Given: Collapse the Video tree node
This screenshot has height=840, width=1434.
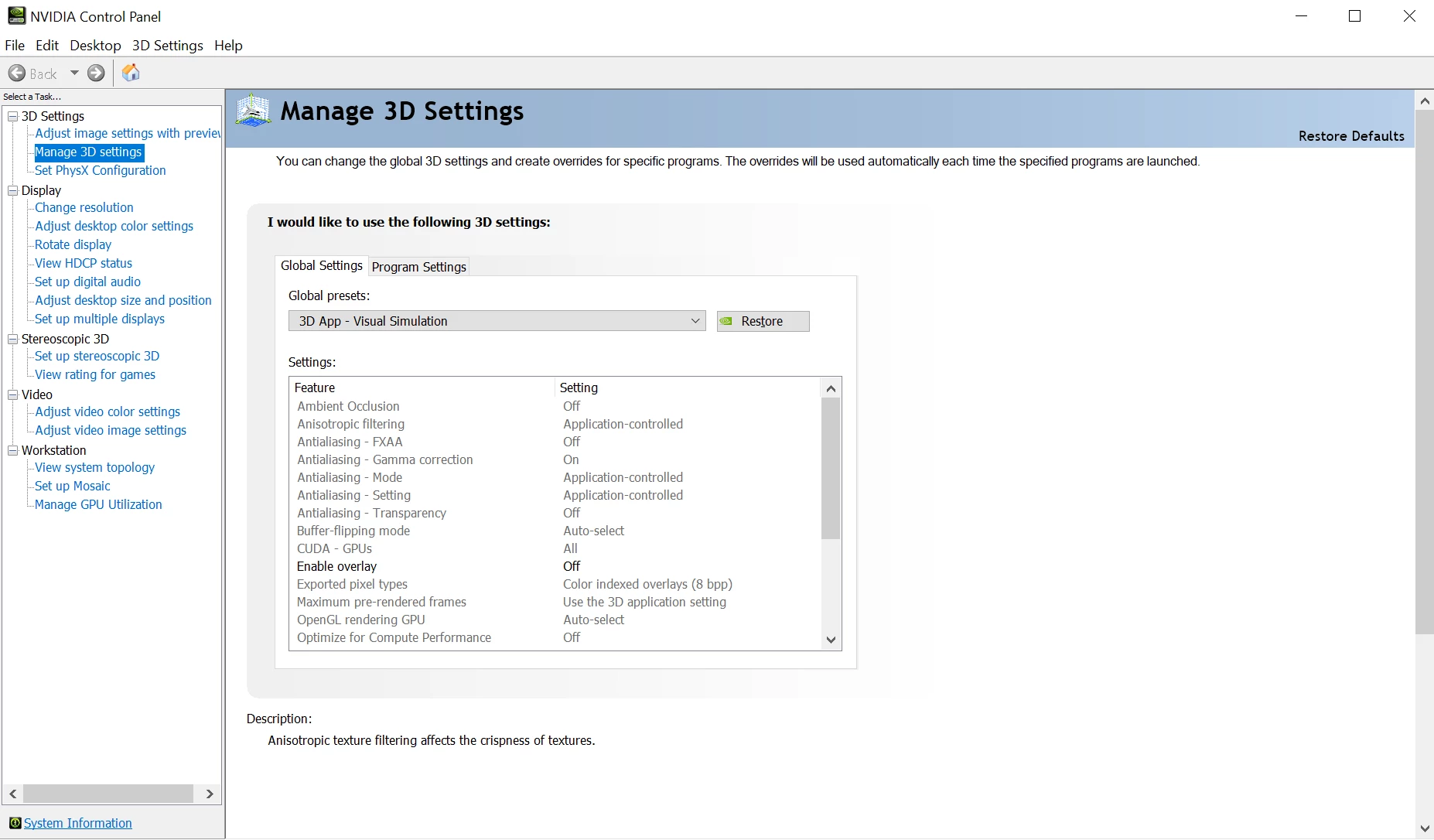Looking at the screenshot, I should point(12,394).
